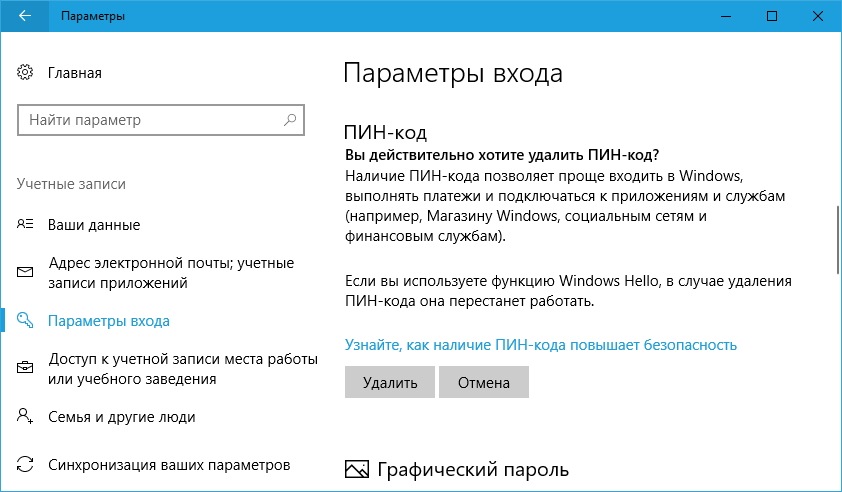Go back with the arrow in title bar
The height and width of the screenshot is (492, 842).
tap(25, 16)
